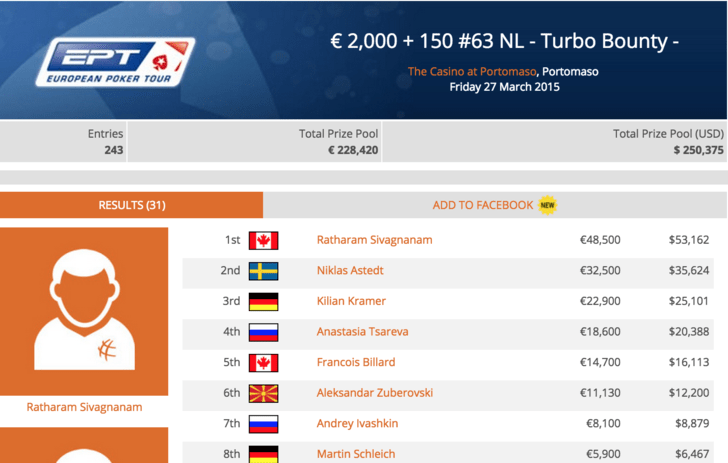728x463 pixels.
Task: Click the '6th' position label
Action: pos(232,393)
